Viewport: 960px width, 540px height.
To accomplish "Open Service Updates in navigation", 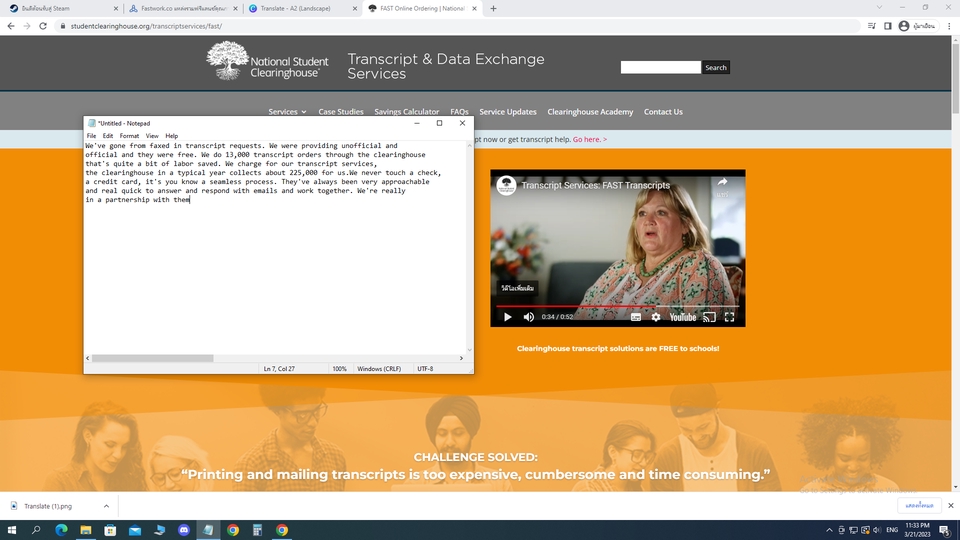I will (508, 111).
